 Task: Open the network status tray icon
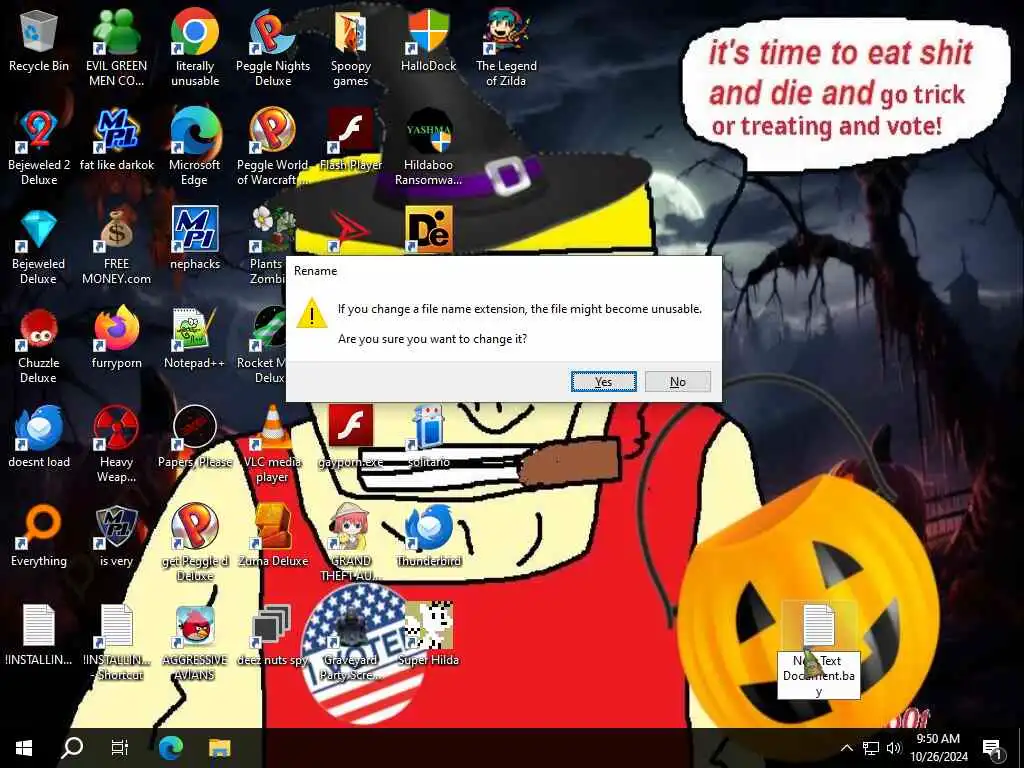(871, 748)
